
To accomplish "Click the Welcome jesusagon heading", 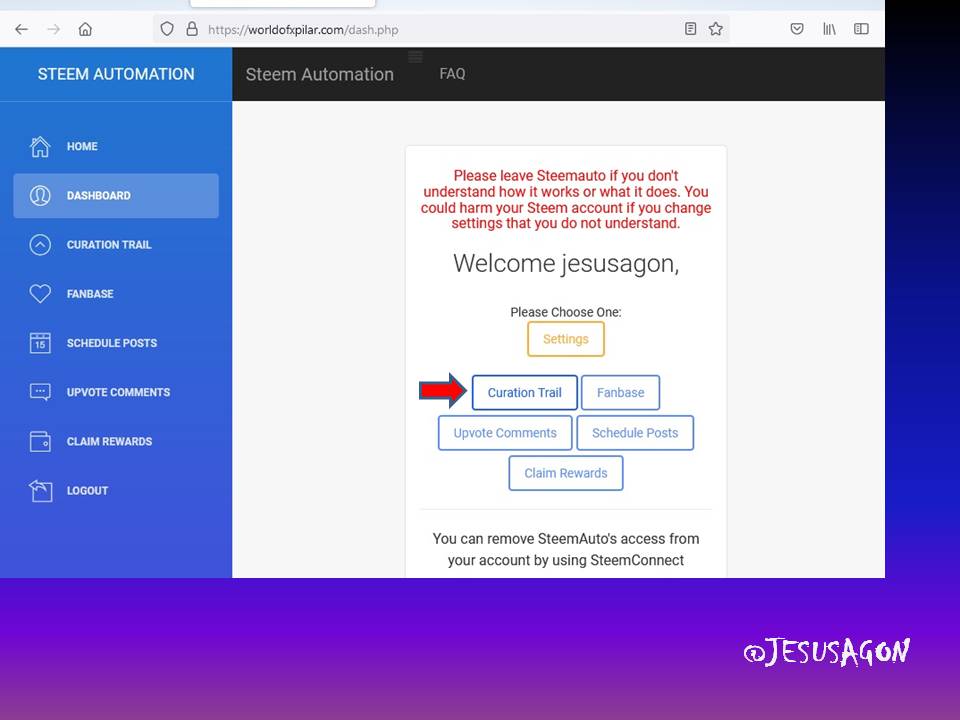I will [566, 264].
